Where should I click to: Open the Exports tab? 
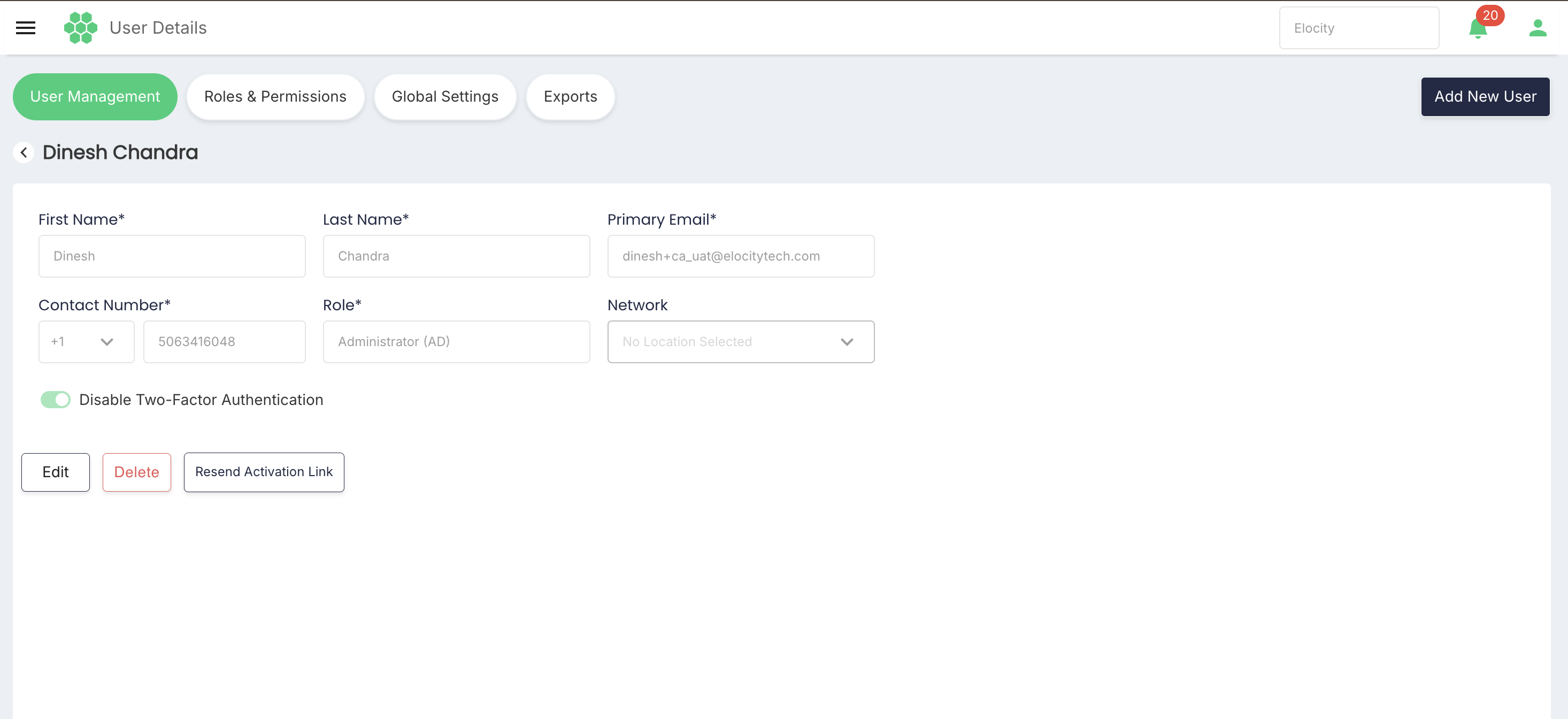570,97
